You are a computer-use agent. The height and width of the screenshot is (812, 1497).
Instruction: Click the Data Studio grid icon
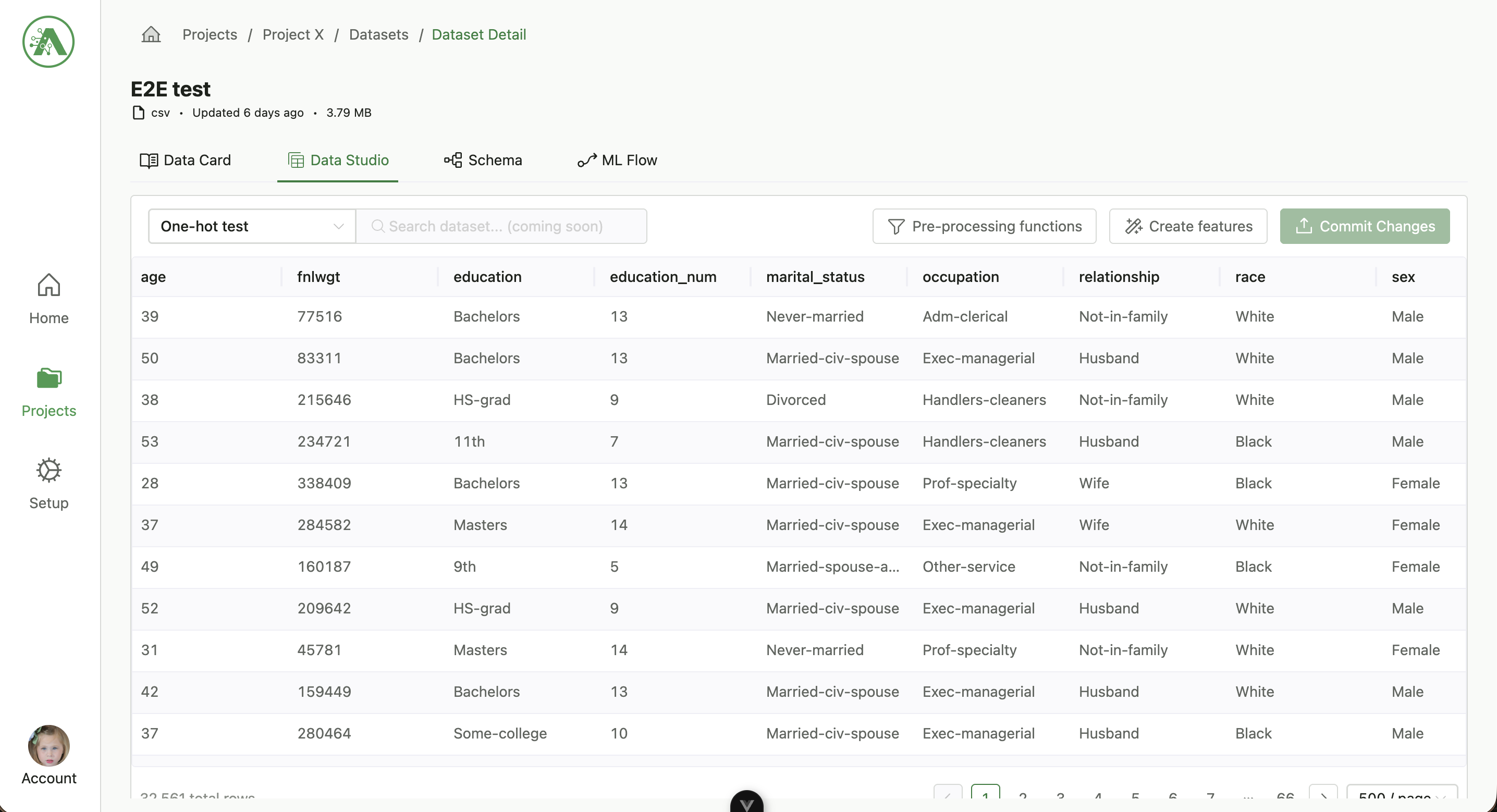click(x=297, y=161)
